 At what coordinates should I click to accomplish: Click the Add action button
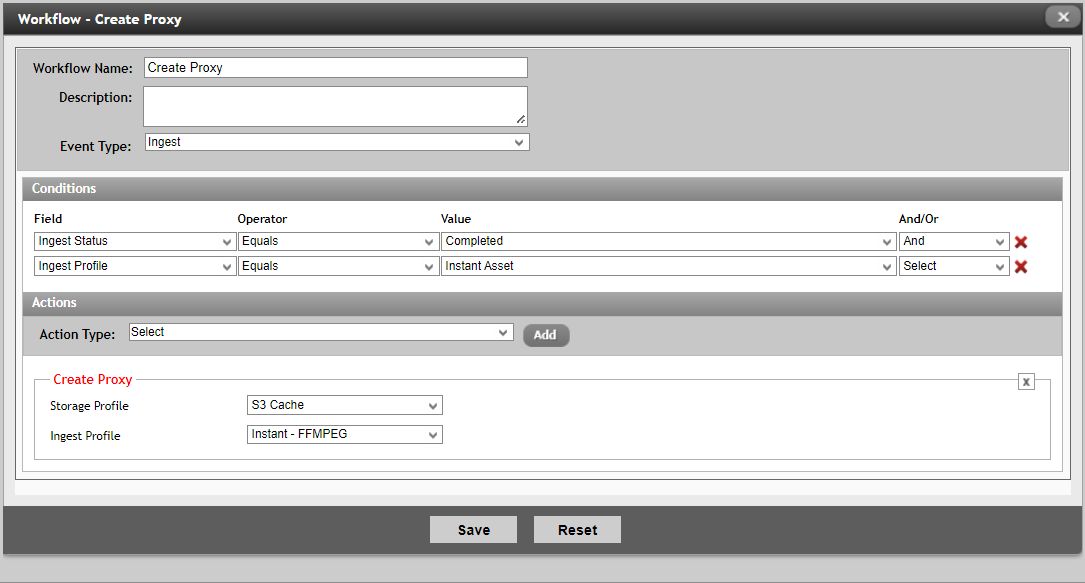[546, 335]
